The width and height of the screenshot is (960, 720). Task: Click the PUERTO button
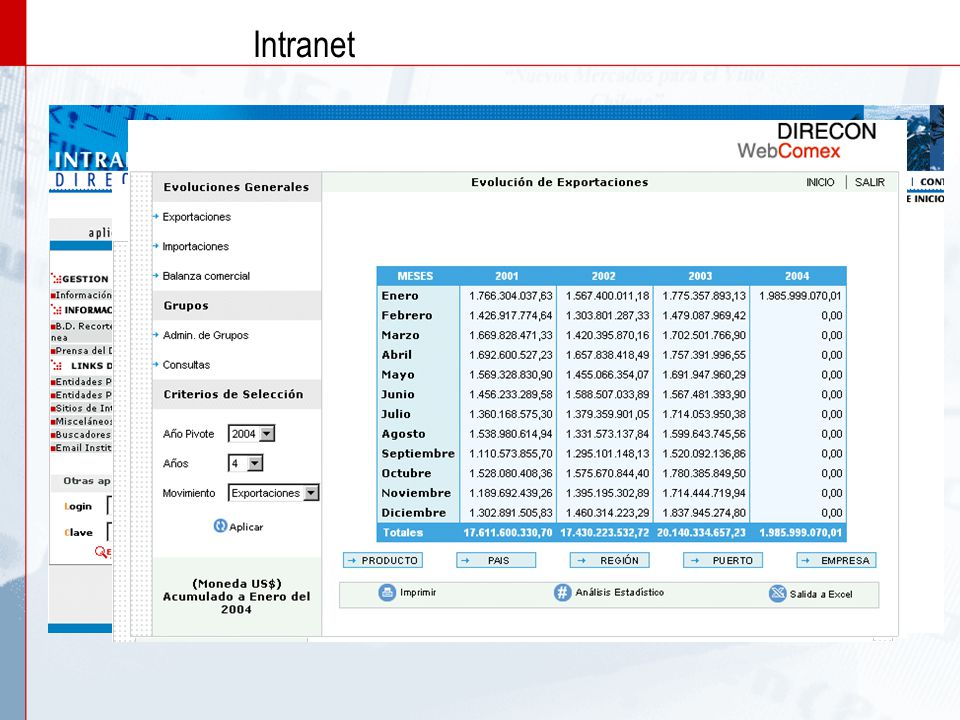click(723, 560)
